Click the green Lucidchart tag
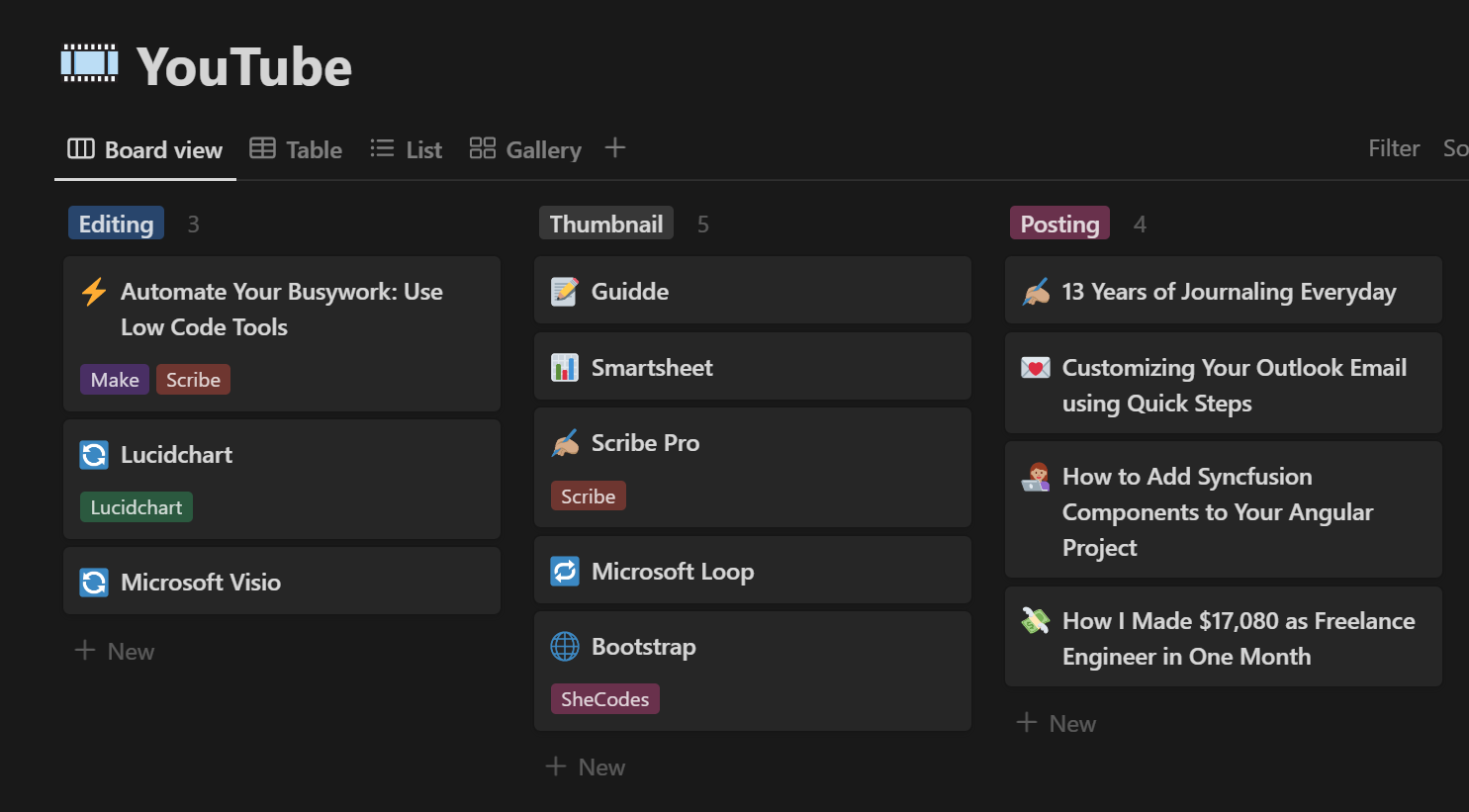The height and width of the screenshot is (812, 1469). pos(137,507)
